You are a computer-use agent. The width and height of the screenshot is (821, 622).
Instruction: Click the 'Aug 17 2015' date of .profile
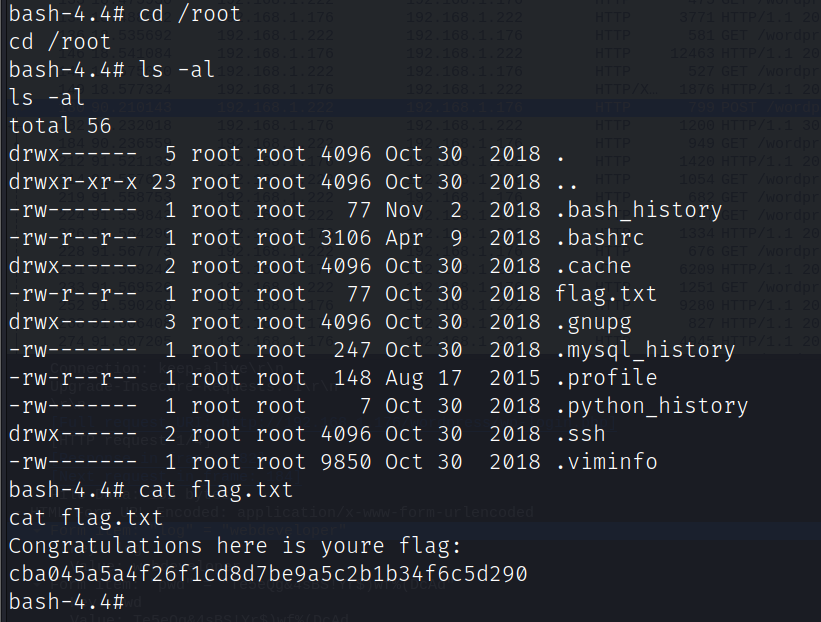pos(463,378)
